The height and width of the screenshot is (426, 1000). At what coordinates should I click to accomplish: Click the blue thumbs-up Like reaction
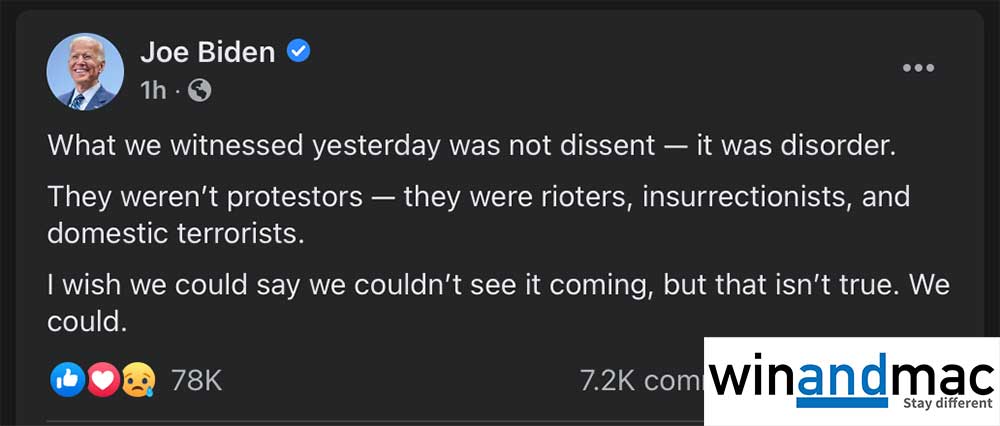(x=67, y=379)
